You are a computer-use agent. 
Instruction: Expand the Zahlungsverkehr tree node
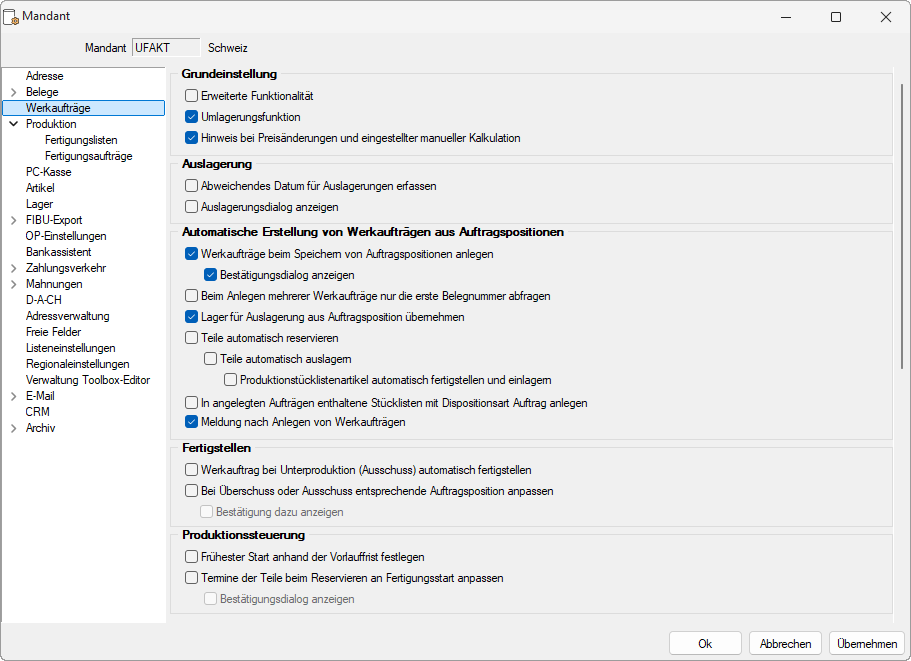(13, 268)
